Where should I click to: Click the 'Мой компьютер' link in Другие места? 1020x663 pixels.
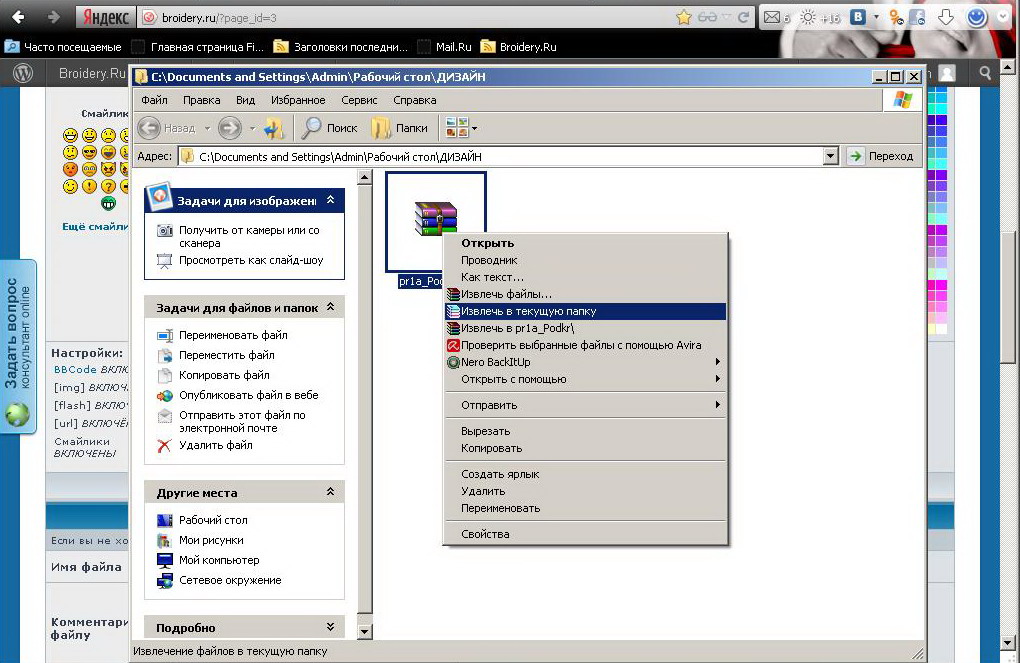(x=219, y=560)
